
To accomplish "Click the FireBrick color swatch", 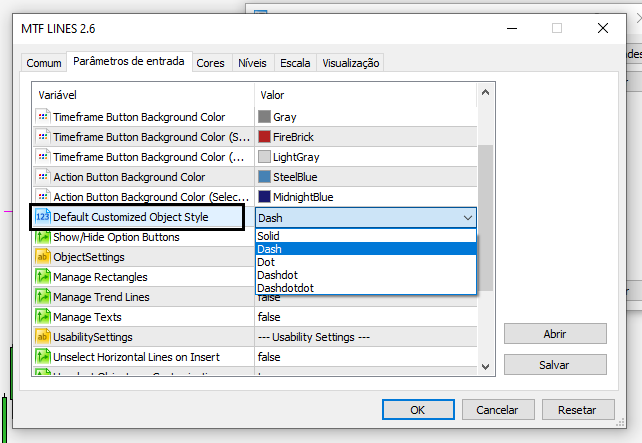I will pyautogui.click(x=264, y=137).
